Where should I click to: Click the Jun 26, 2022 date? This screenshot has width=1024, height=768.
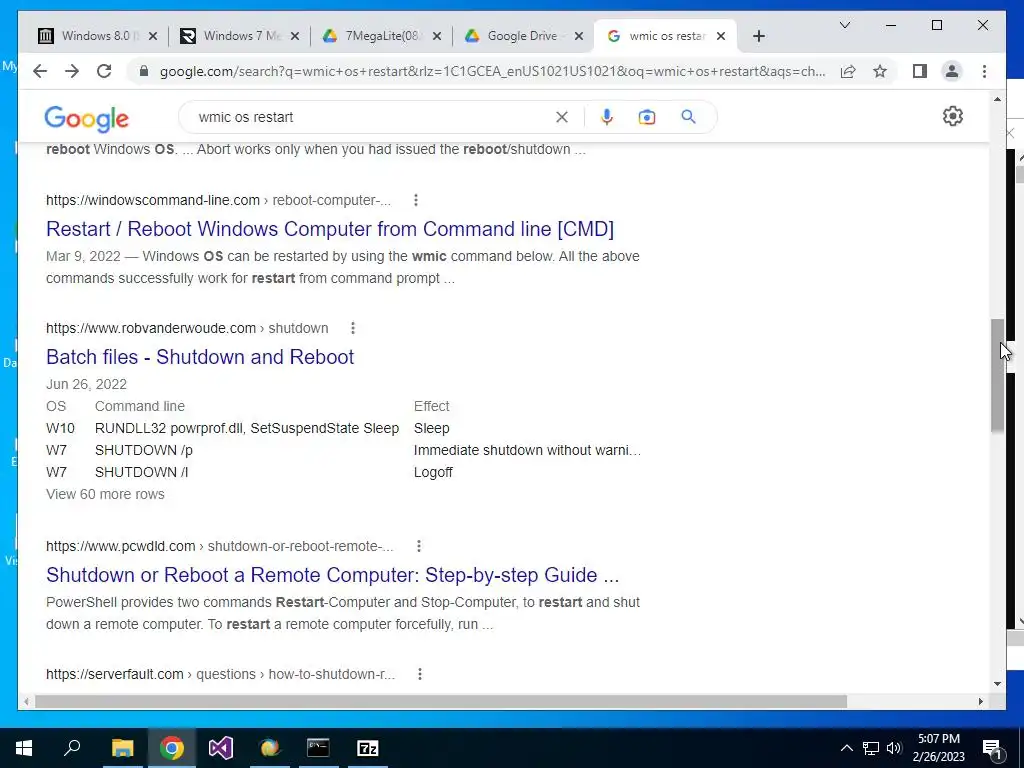[86, 385]
